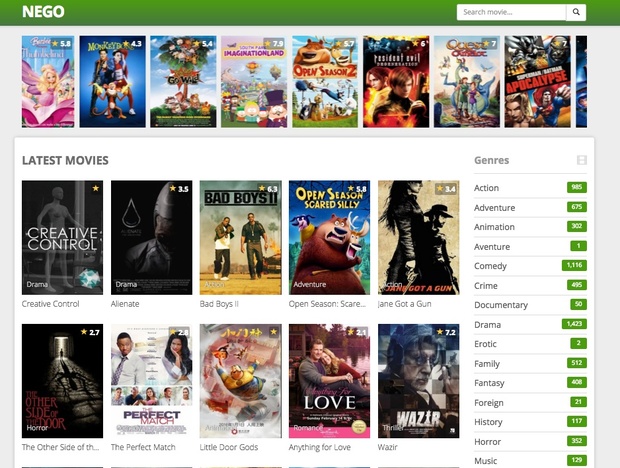Select the Erotic genre
Screen dimensions: 620x468
pyautogui.click(x=485, y=344)
